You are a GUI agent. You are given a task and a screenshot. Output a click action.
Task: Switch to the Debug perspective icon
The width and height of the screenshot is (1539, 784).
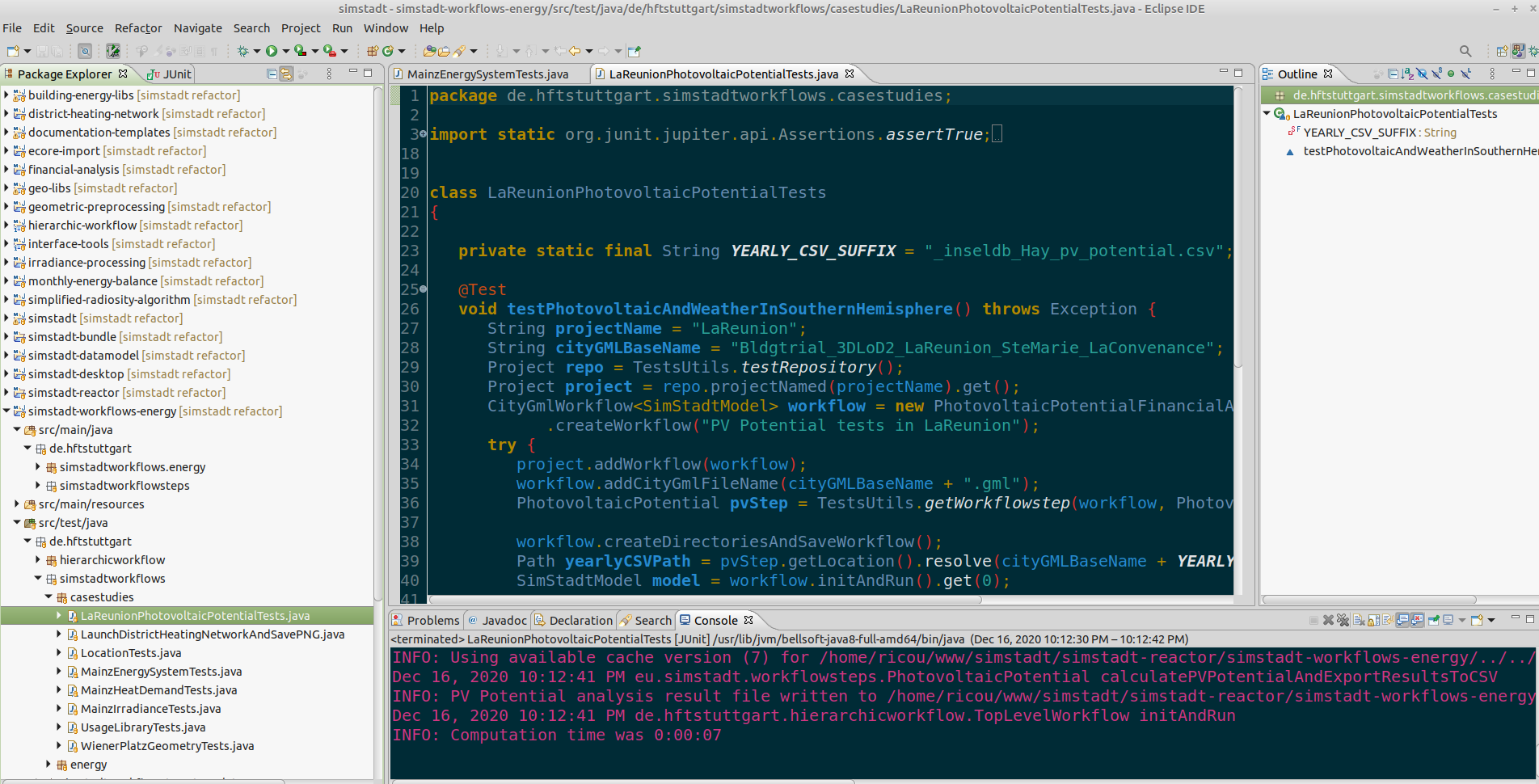(x=1532, y=51)
